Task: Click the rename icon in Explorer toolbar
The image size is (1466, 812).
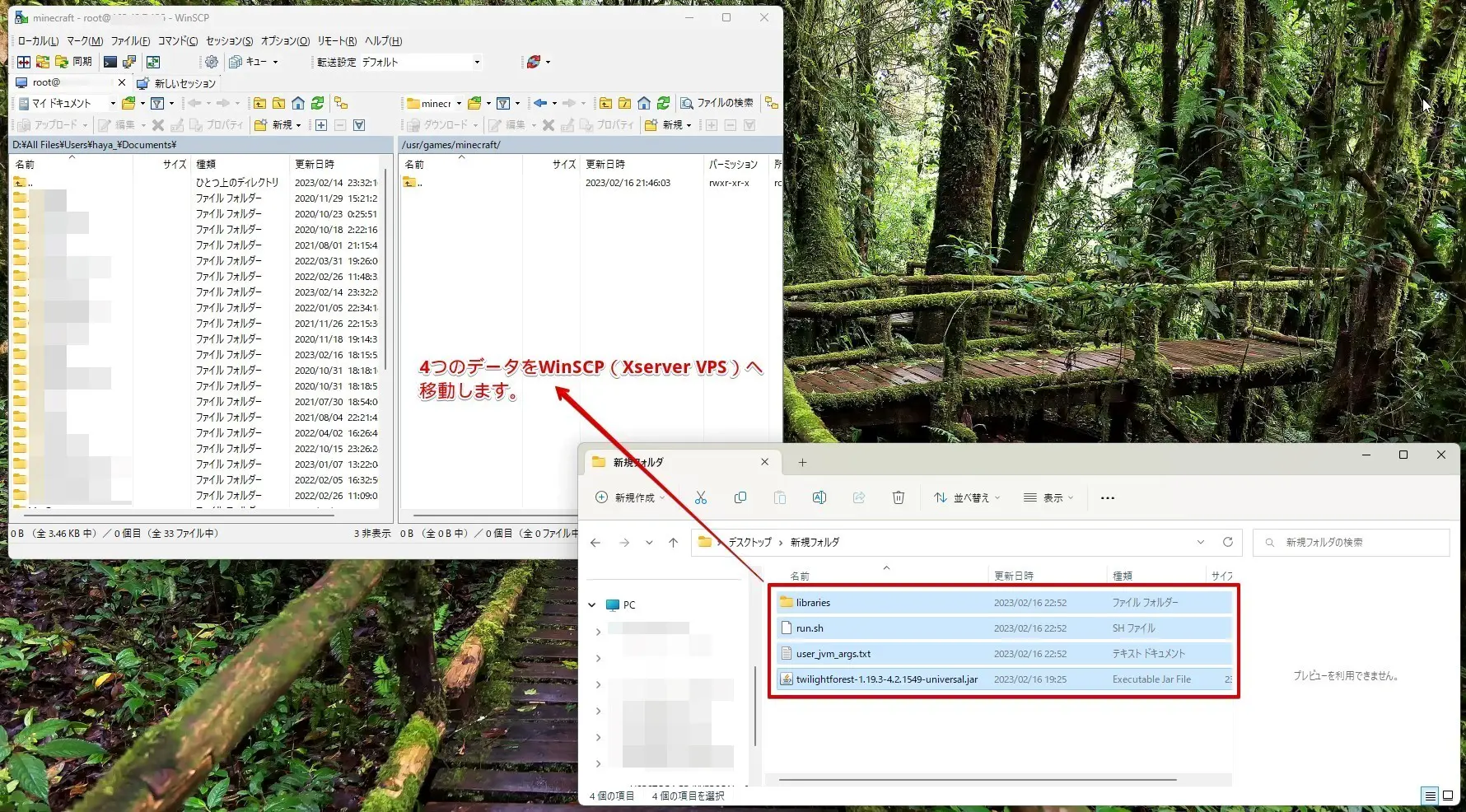Action: tap(819, 497)
